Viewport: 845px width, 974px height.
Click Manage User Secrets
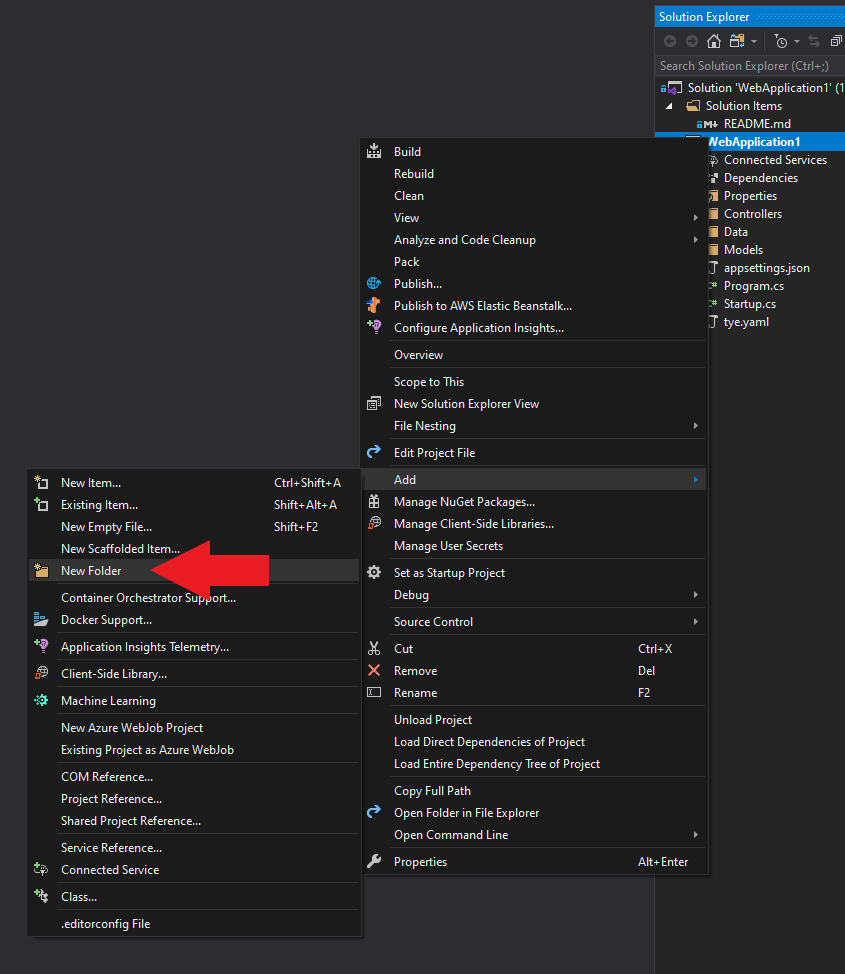point(449,545)
